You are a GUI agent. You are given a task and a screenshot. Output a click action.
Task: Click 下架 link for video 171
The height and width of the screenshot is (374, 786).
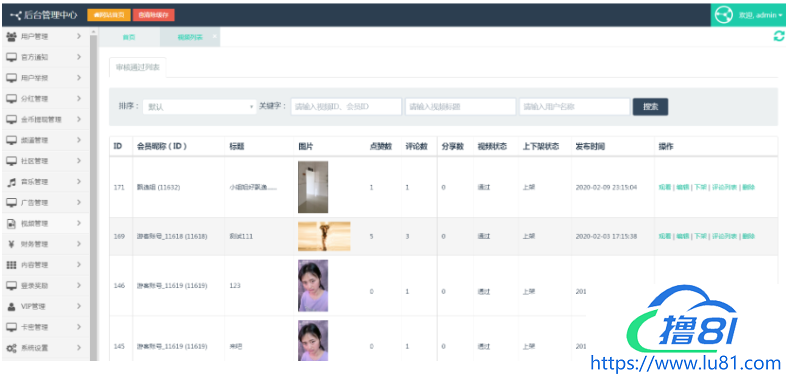pos(700,187)
